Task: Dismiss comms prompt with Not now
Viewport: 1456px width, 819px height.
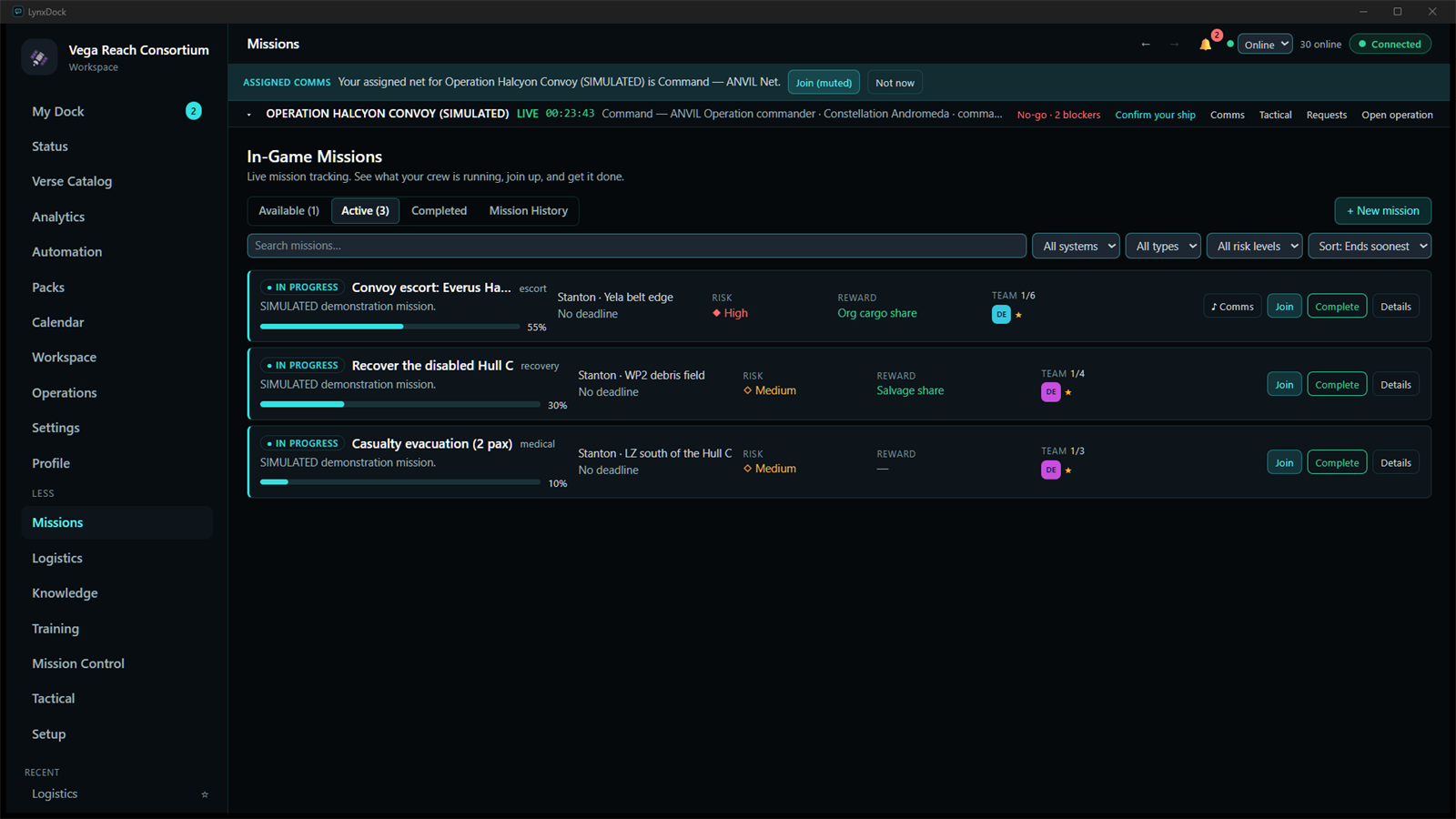Action: (895, 83)
